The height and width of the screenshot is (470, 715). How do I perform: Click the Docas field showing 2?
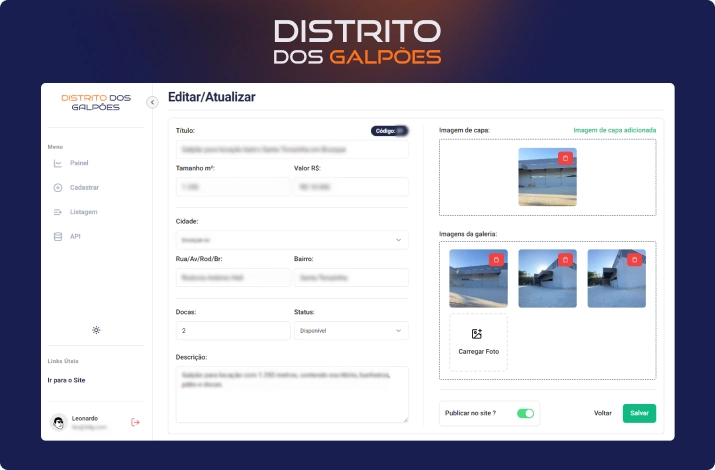[x=233, y=331]
